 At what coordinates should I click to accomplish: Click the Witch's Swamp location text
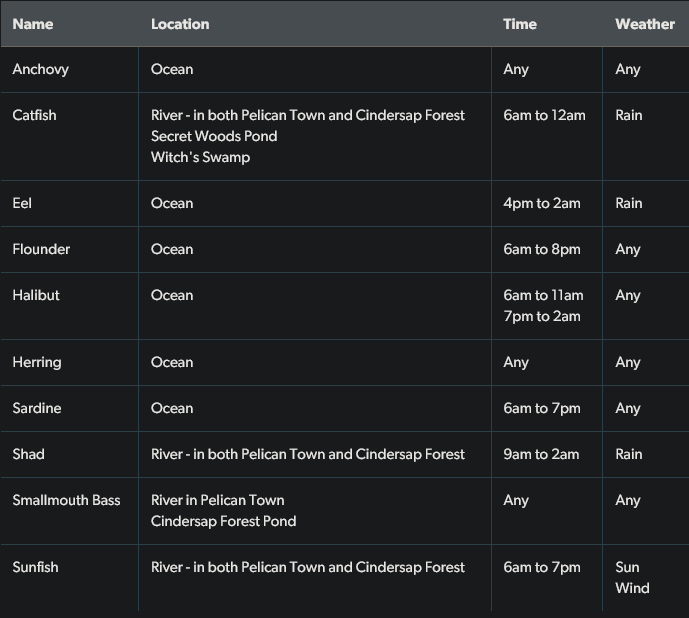point(200,157)
